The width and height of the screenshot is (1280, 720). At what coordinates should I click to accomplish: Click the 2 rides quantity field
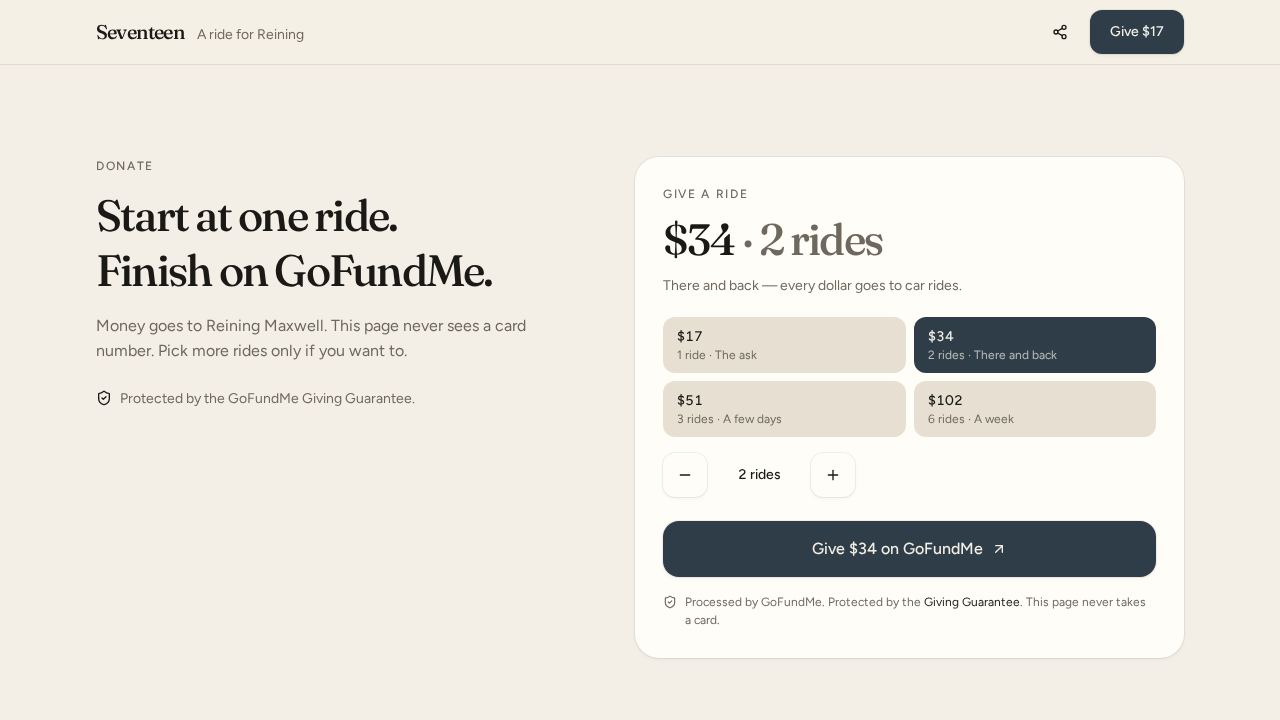coord(759,475)
